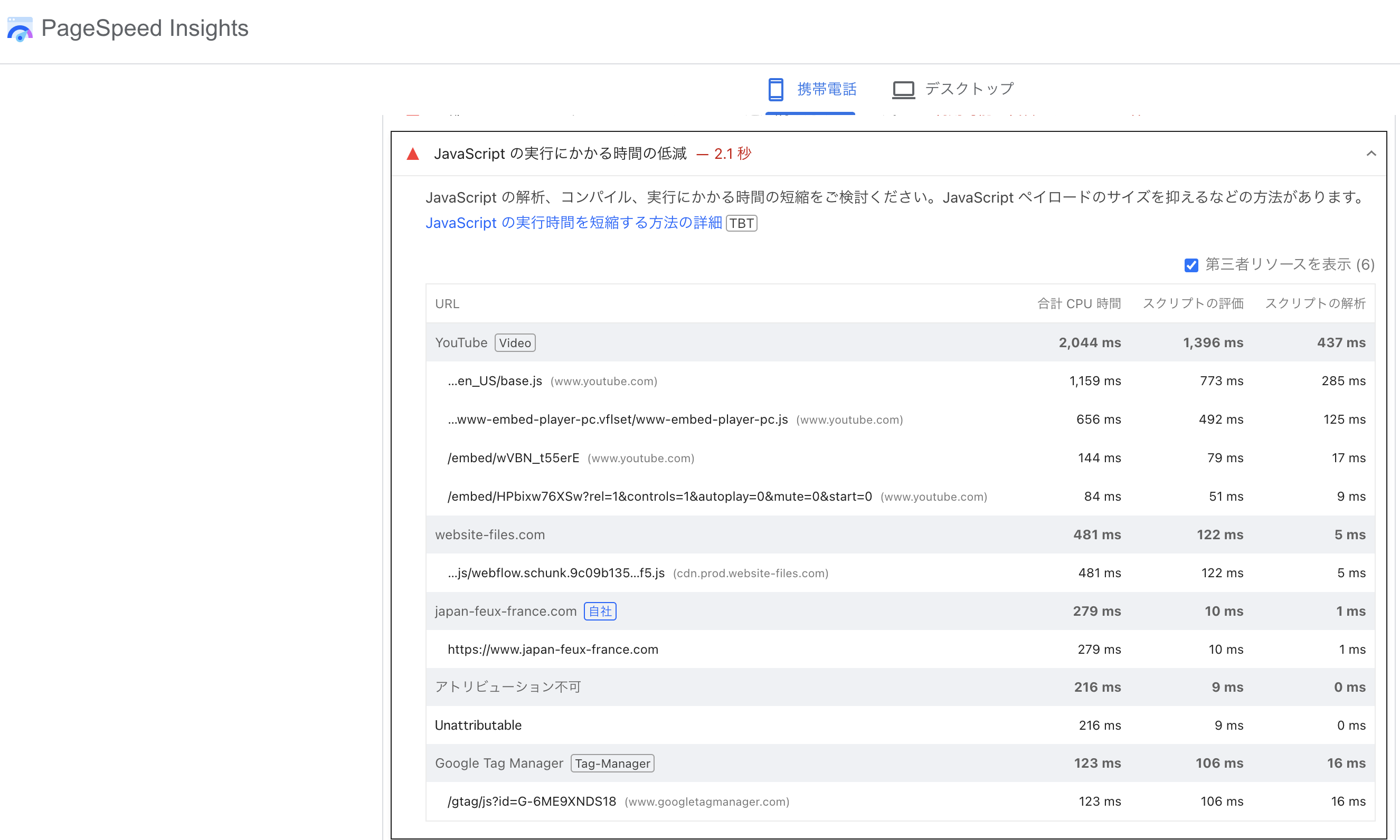
Task: Open the /embed/HPbixw76XSw URL
Action: [660, 497]
